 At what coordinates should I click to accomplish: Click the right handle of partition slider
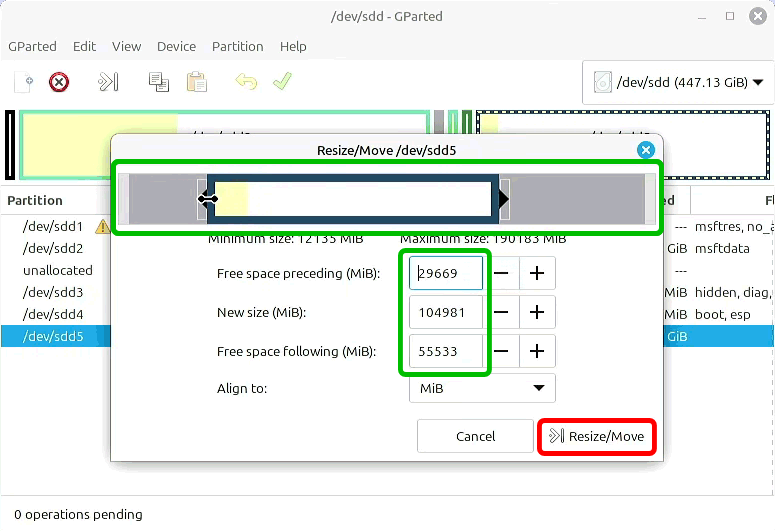click(x=503, y=199)
